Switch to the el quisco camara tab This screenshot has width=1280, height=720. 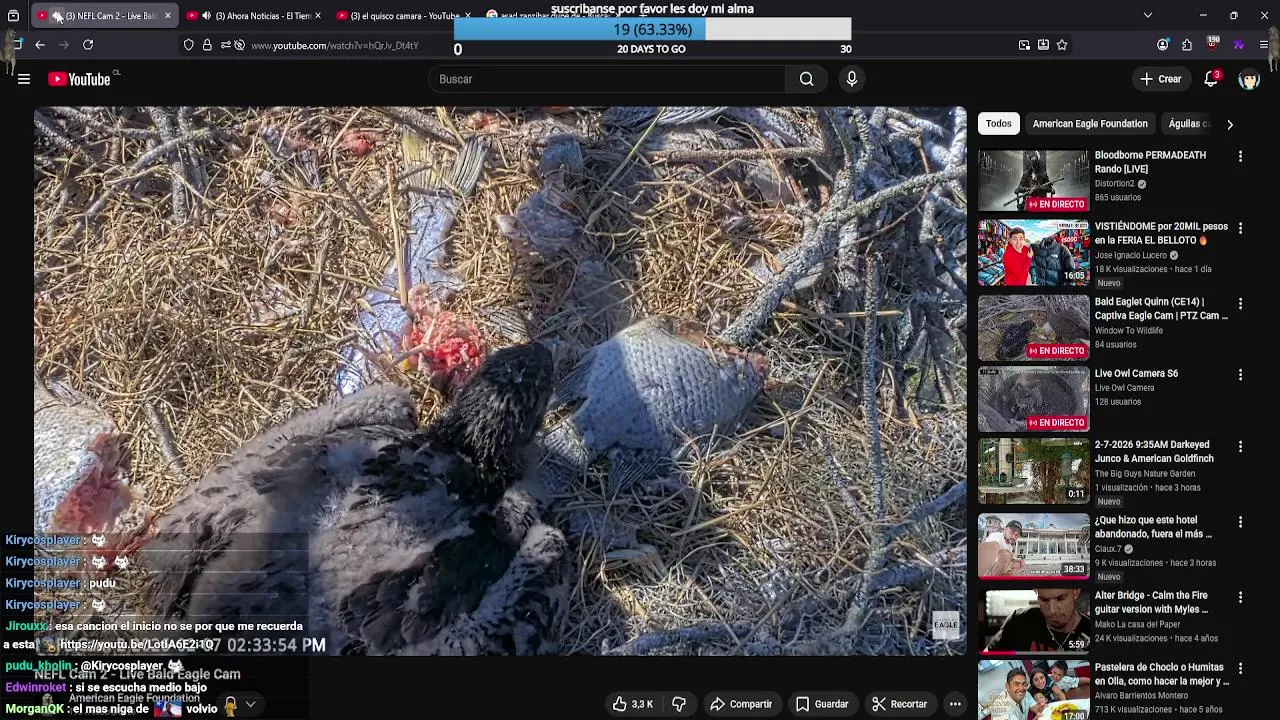(x=405, y=16)
